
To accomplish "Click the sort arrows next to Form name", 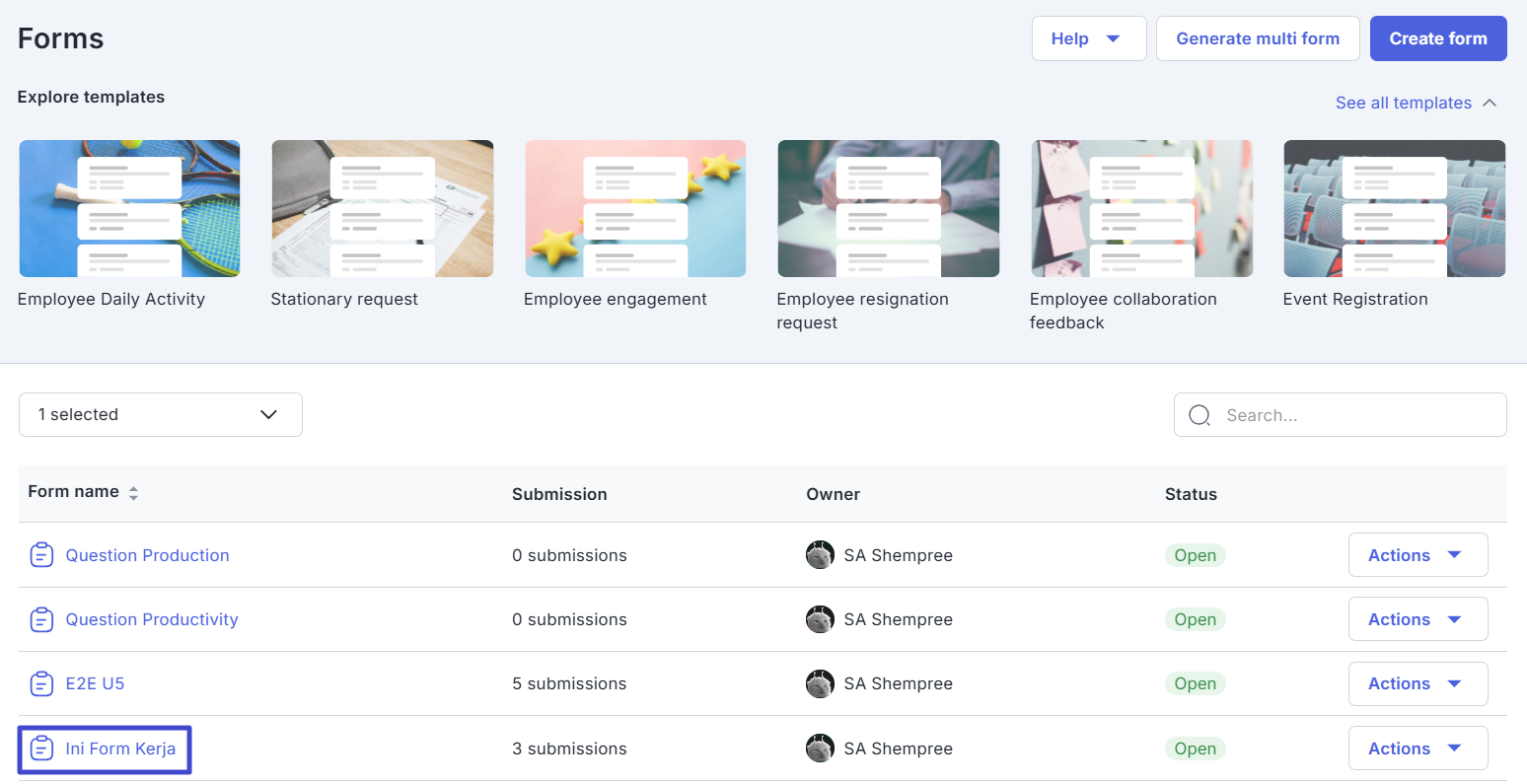I will coord(133,493).
